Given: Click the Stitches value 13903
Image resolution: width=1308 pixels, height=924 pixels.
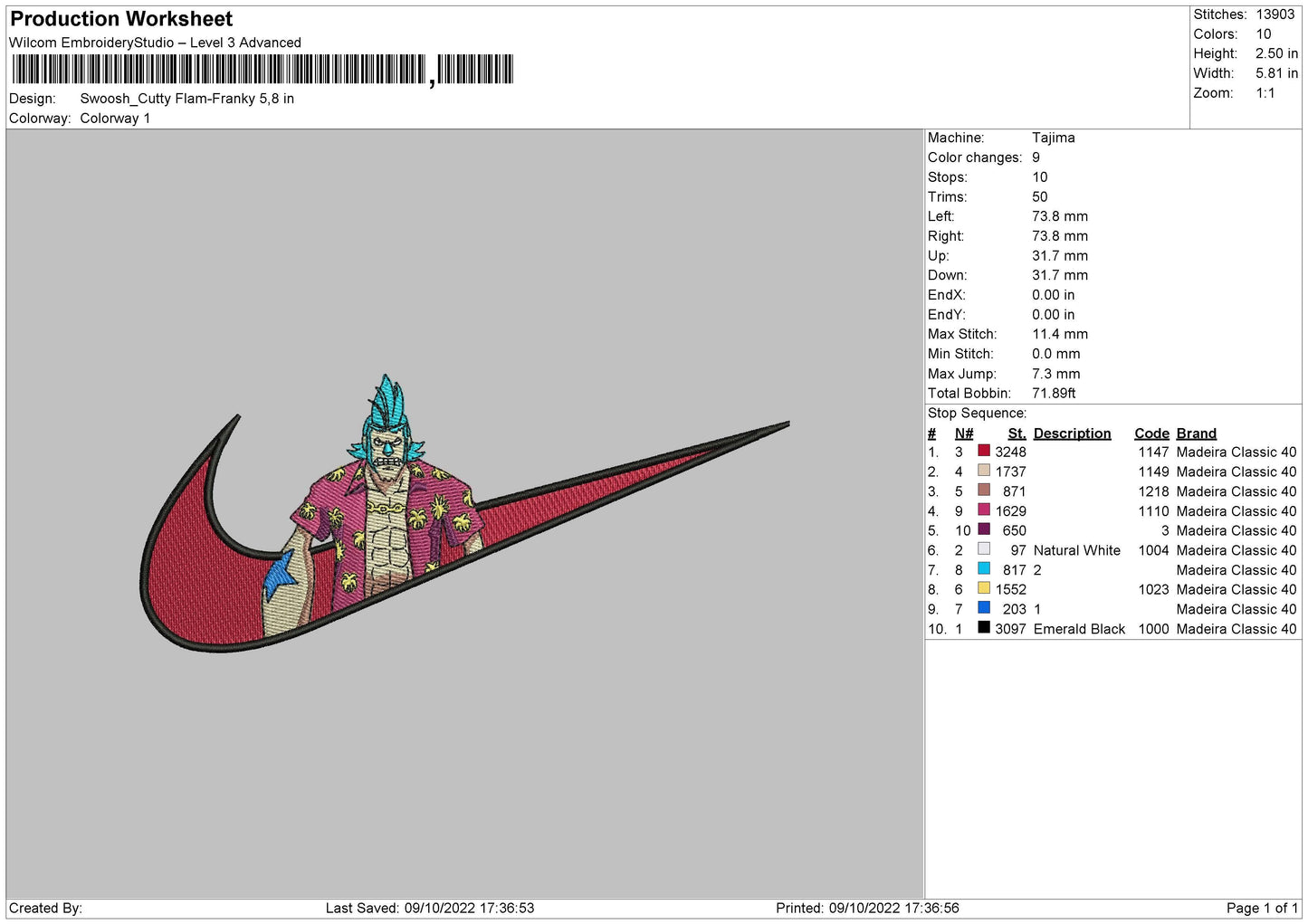Looking at the screenshot, I should [1275, 14].
